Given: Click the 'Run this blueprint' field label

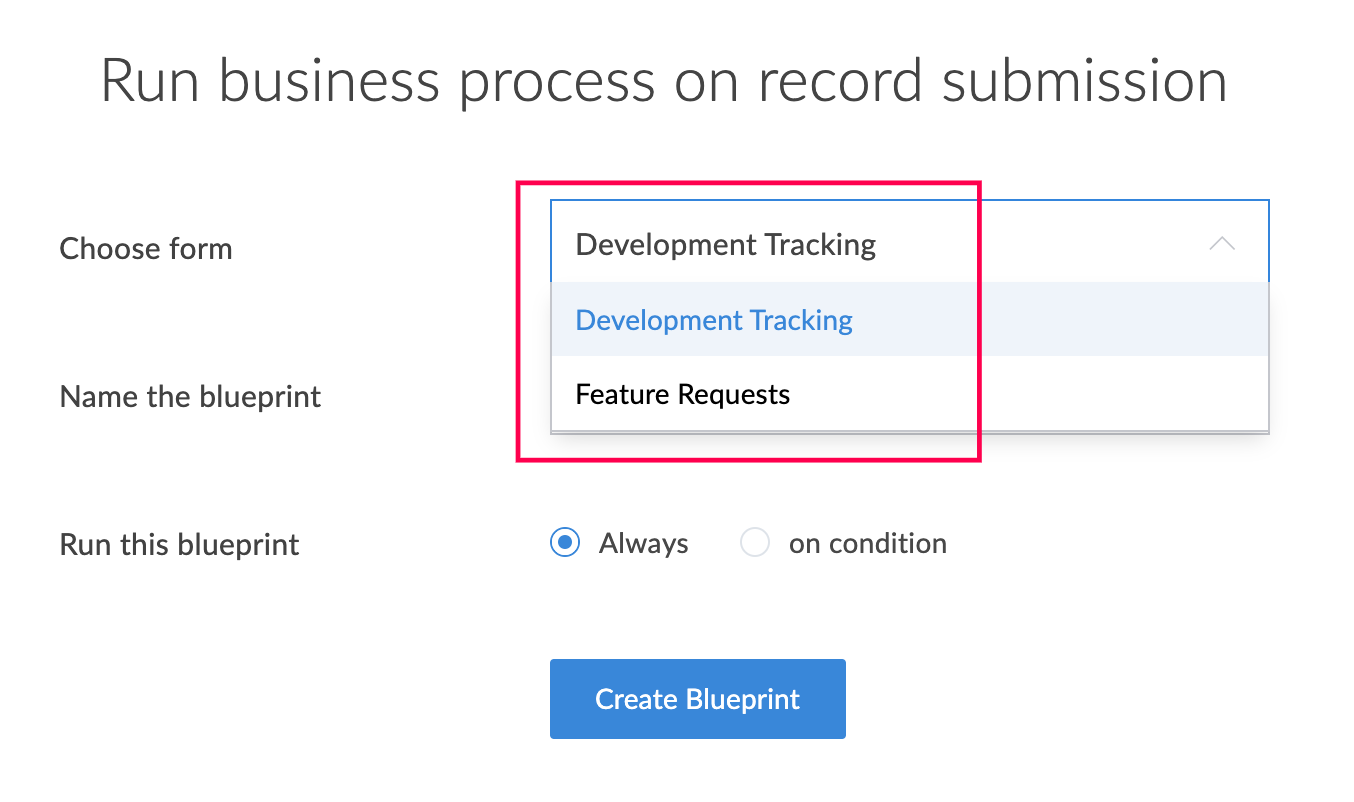Looking at the screenshot, I should (x=179, y=544).
